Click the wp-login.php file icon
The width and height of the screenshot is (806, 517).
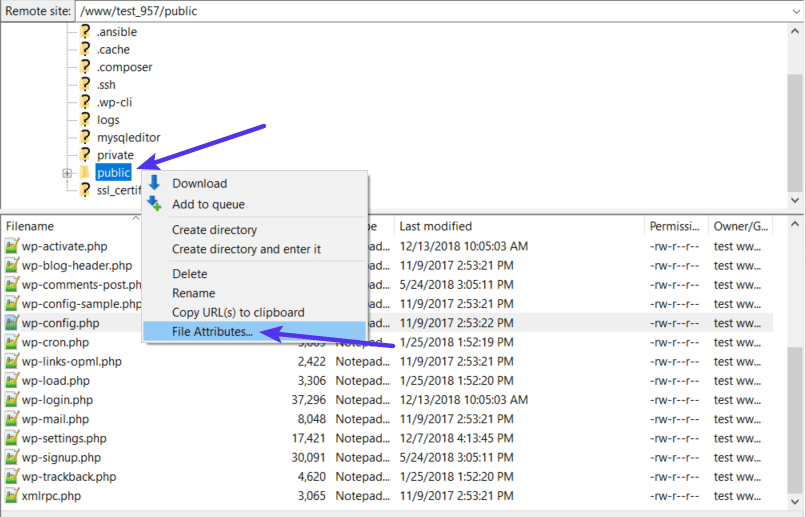pyautogui.click(x=12, y=400)
